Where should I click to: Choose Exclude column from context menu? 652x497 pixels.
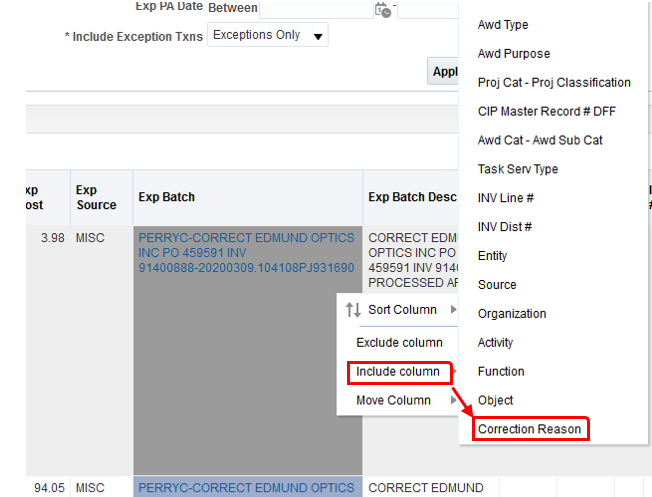click(x=399, y=342)
